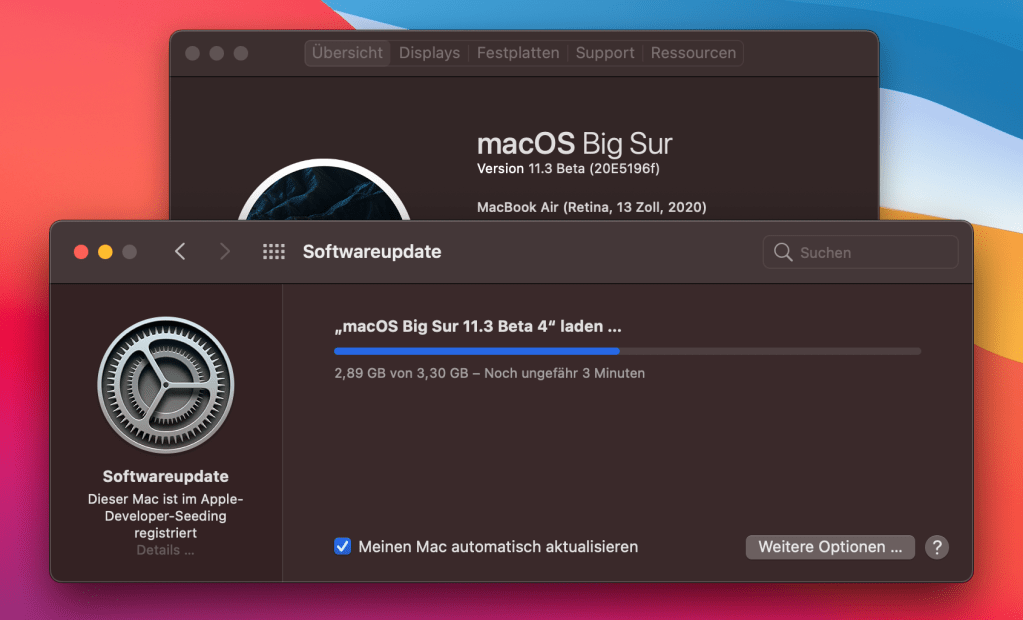This screenshot has width=1023, height=620.
Task: Open 'Weitere Optionen ...' settings
Action: (830, 547)
